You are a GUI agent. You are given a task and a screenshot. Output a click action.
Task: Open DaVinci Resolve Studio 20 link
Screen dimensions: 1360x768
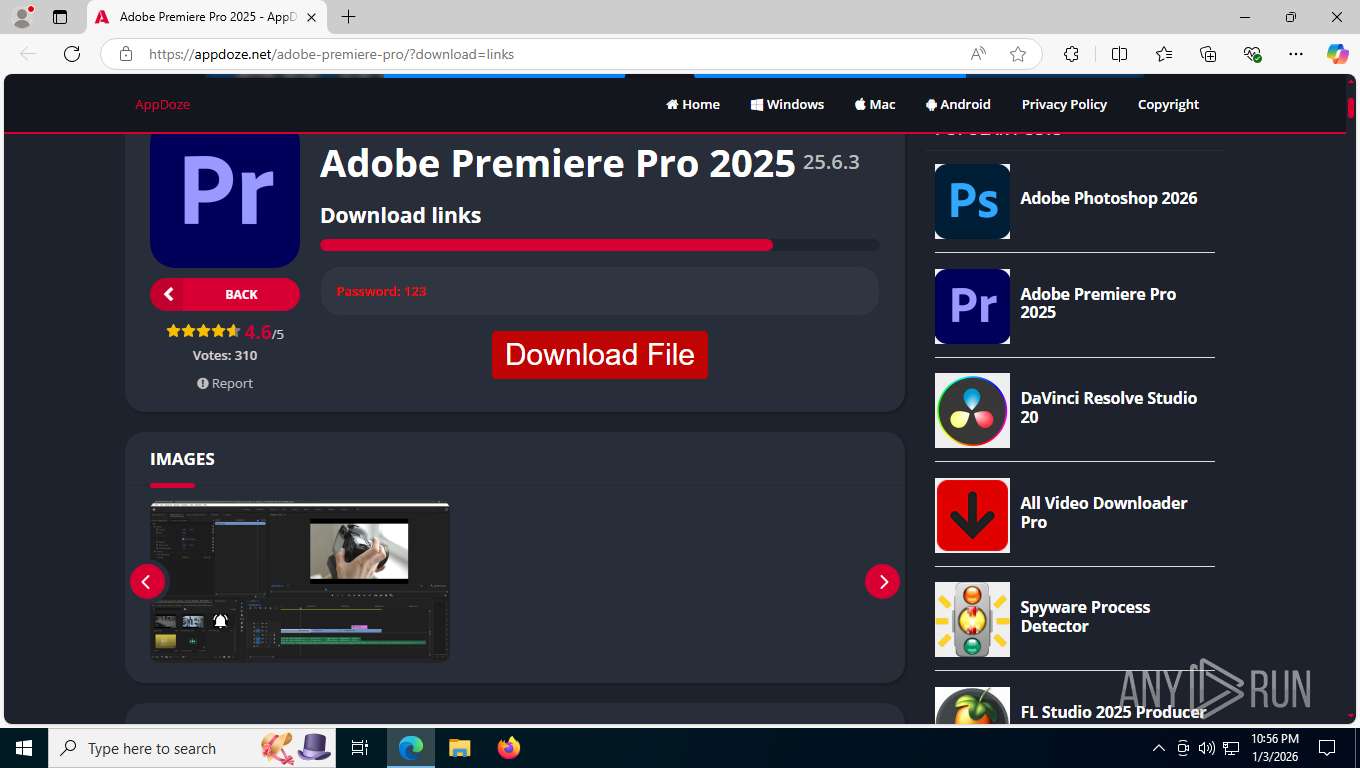1108,407
